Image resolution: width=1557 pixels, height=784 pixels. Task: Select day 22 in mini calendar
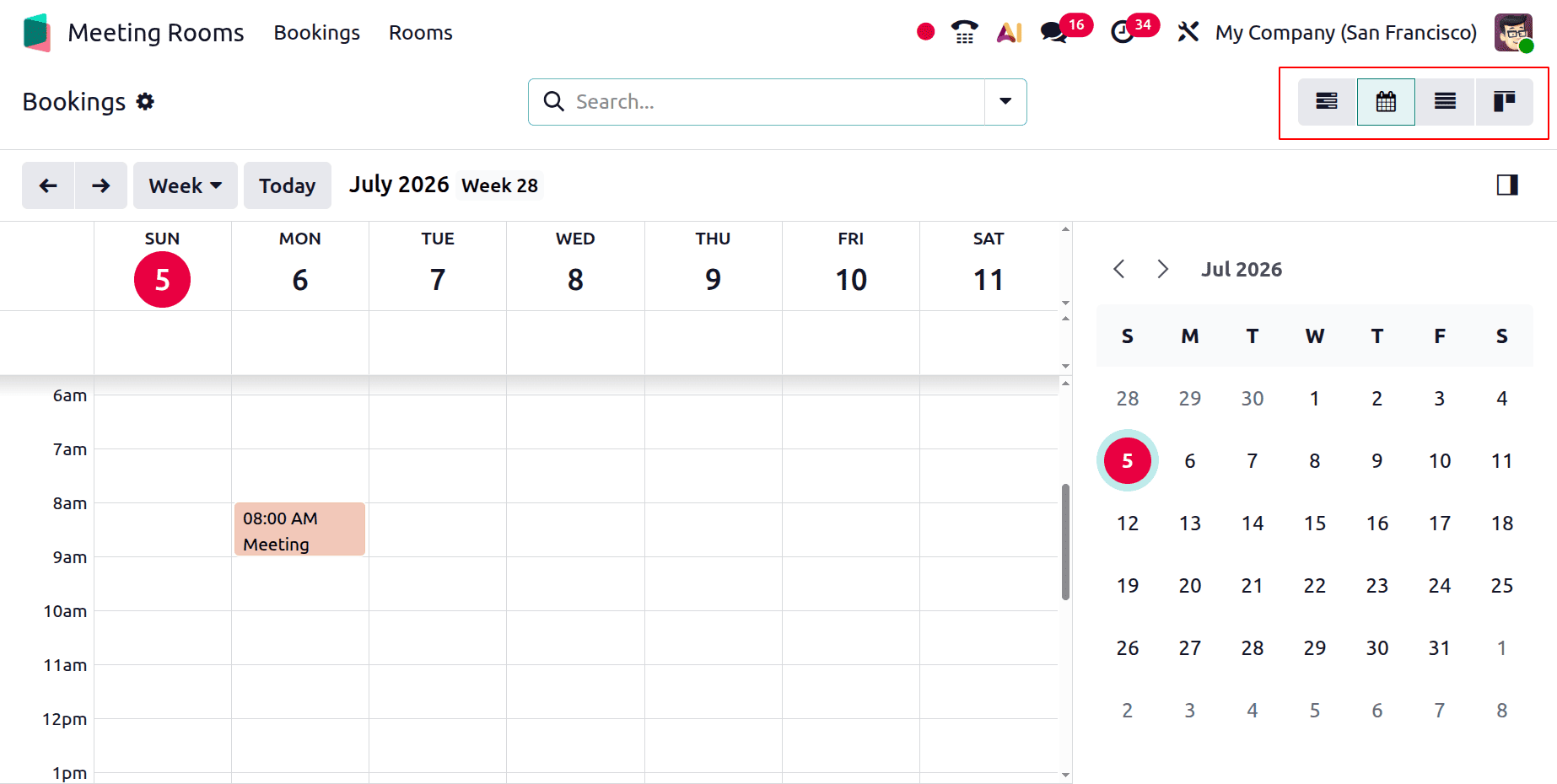point(1315,585)
